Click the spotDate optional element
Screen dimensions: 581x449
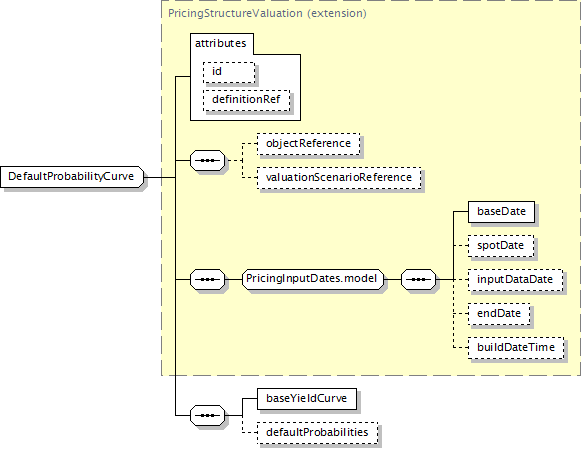point(501,246)
